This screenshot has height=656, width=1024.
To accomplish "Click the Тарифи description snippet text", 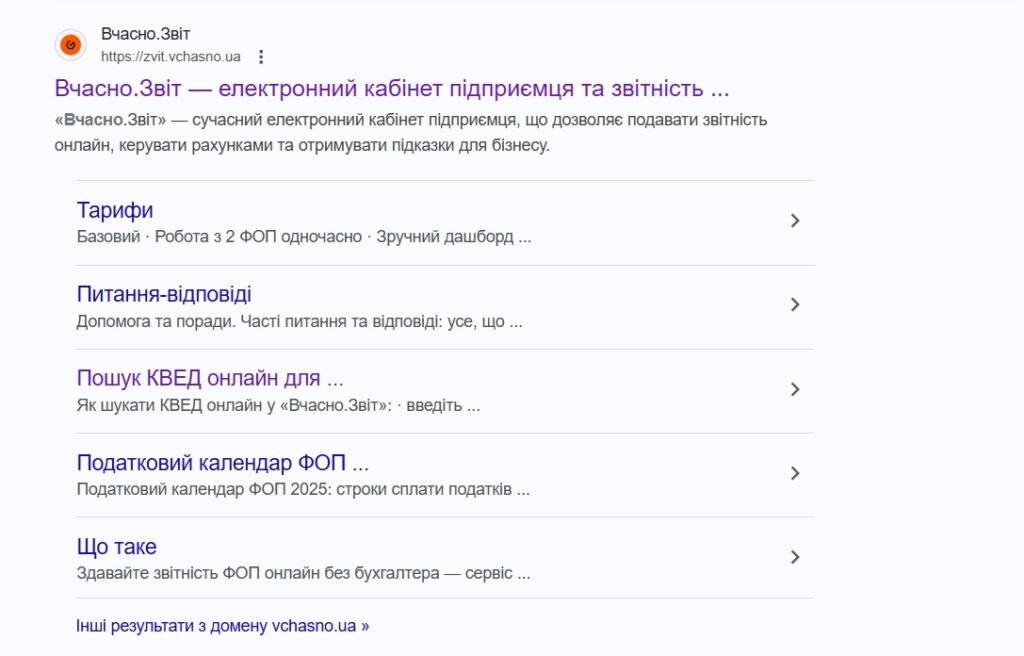I will [x=304, y=237].
